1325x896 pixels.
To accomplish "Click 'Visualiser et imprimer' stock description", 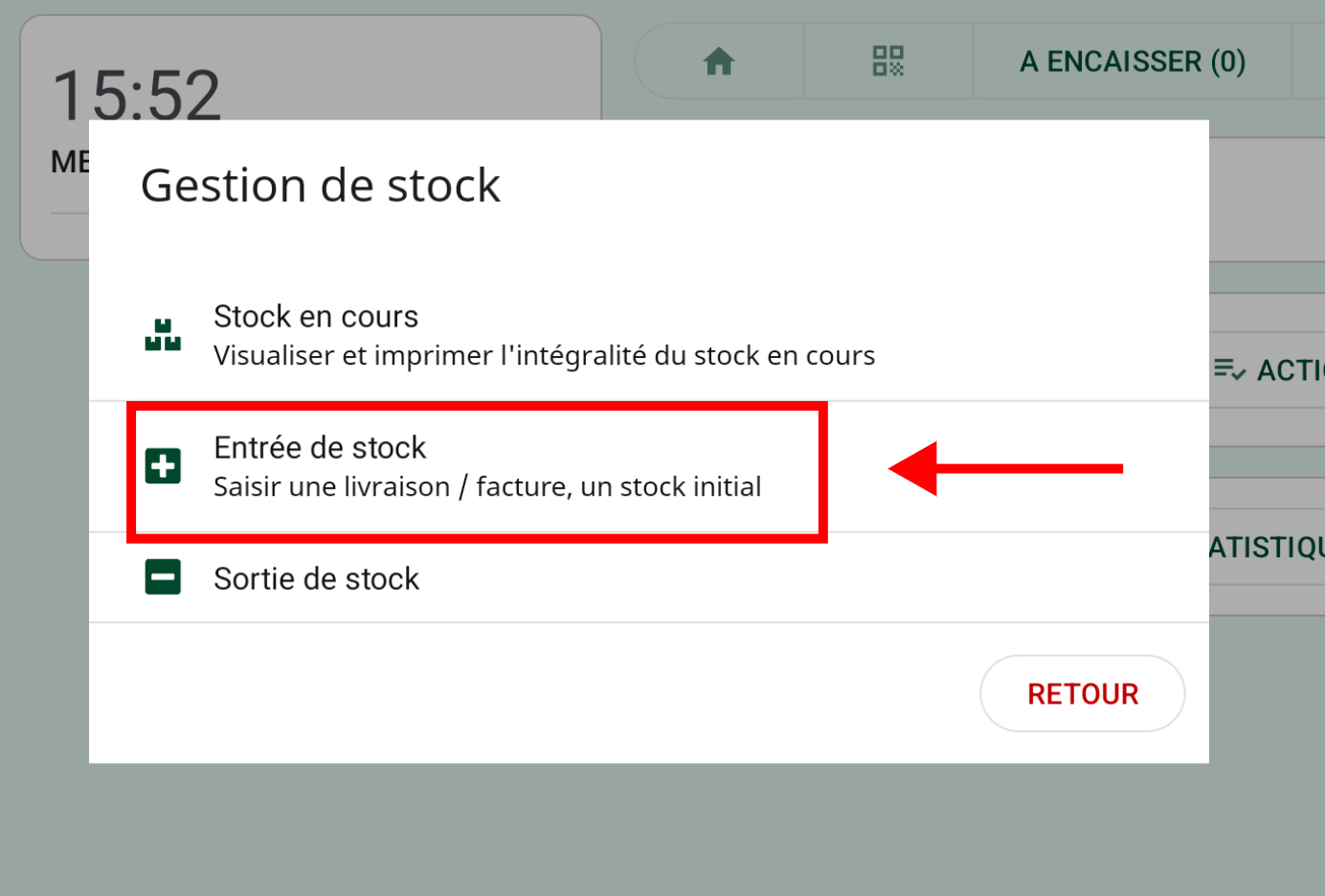I will (544, 356).
